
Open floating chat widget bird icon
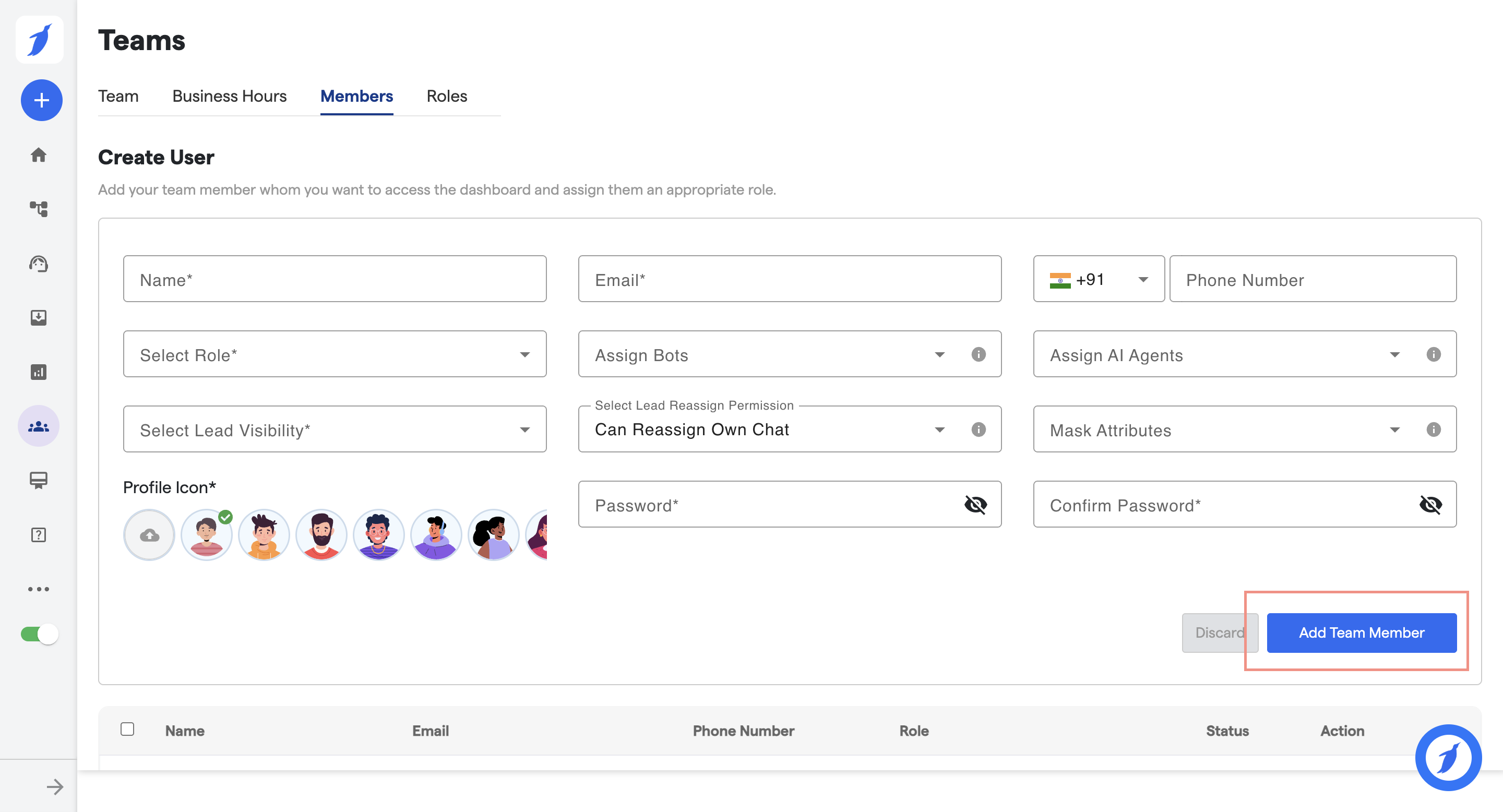point(1448,757)
